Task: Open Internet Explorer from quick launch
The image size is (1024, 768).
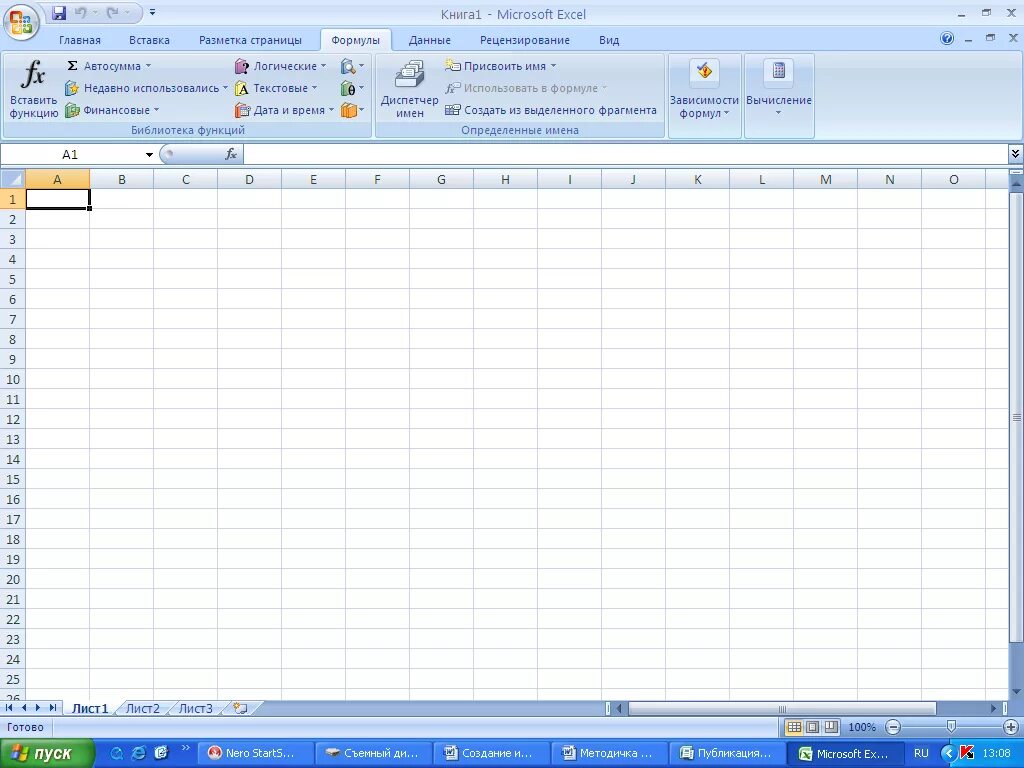Action: [138, 753]
